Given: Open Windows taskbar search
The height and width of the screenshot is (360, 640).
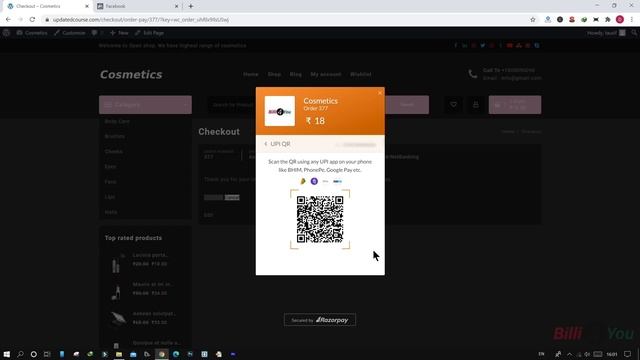Looking at the screenshot, I should [x=20, y=354].
